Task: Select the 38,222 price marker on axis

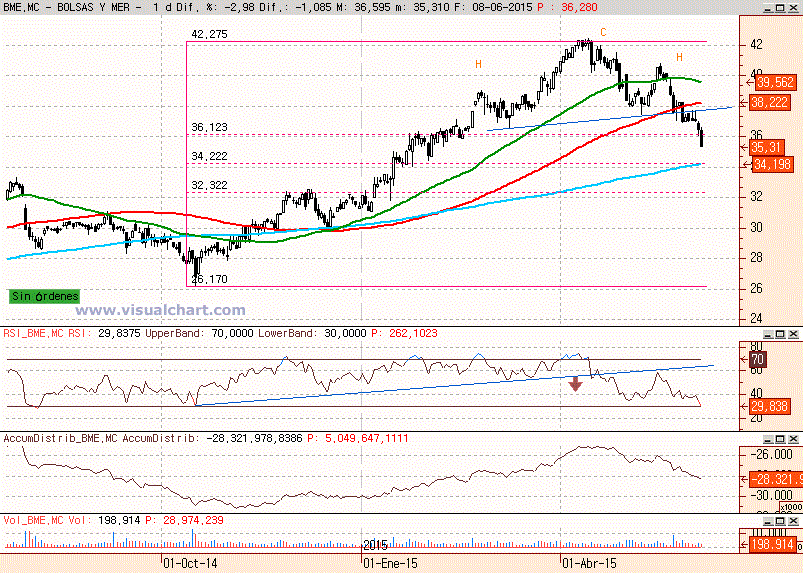Action: coord(769,102)
